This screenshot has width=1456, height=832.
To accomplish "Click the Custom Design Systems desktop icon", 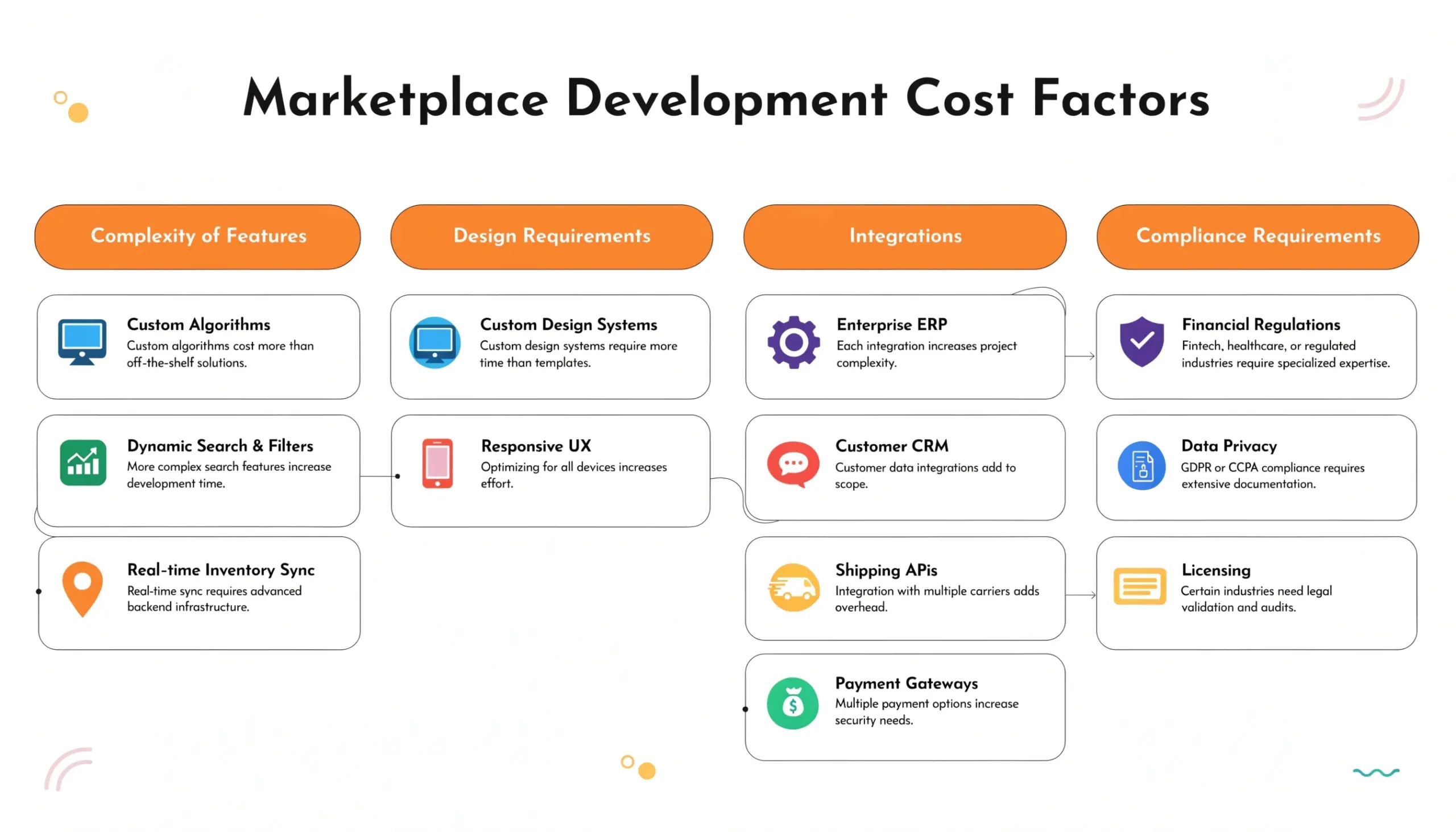I will (x=436, y=343).
